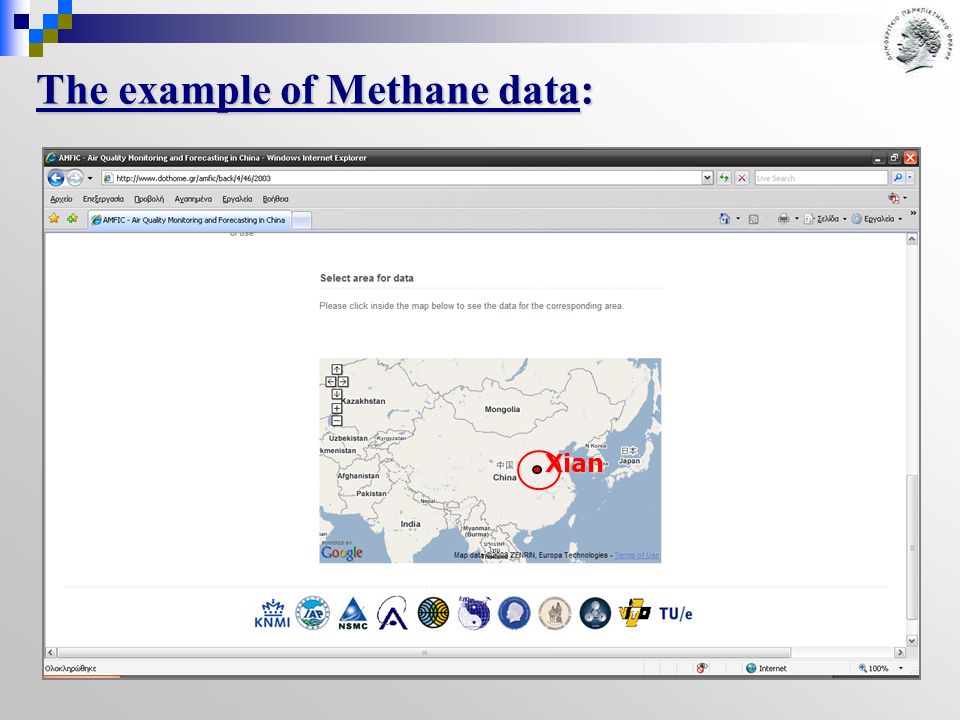Screen dimensions: 960x720
Task: Click the magnifier search button
Action: click(897, 178)
